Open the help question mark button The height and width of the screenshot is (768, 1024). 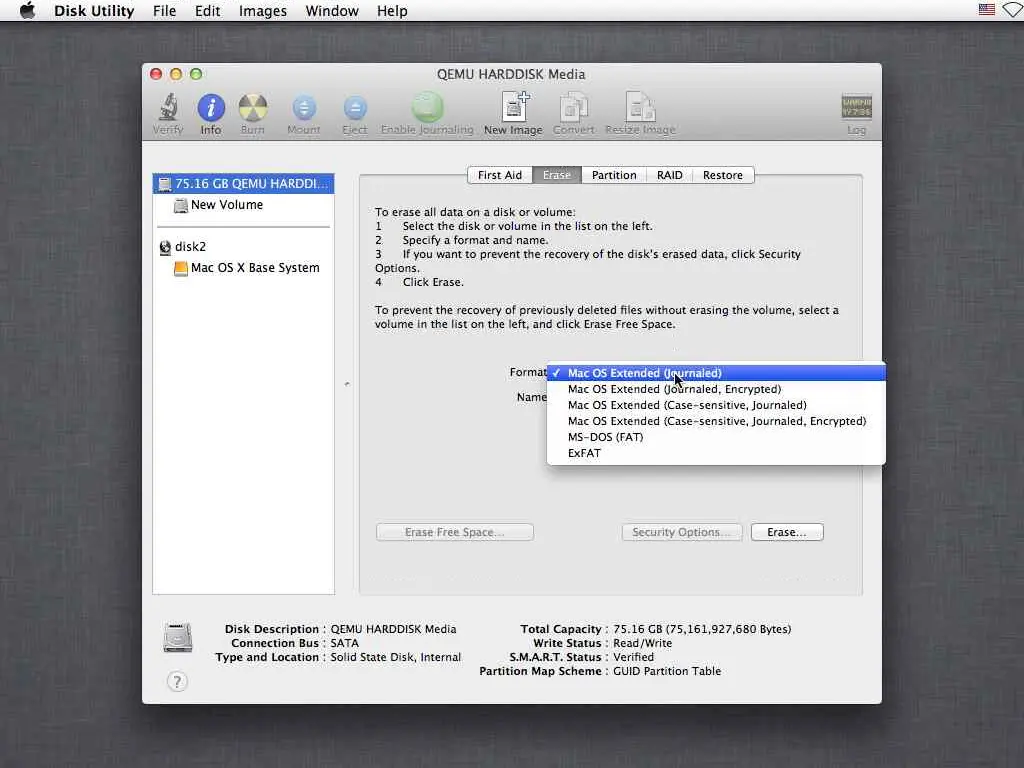click(x=177, y=682)
